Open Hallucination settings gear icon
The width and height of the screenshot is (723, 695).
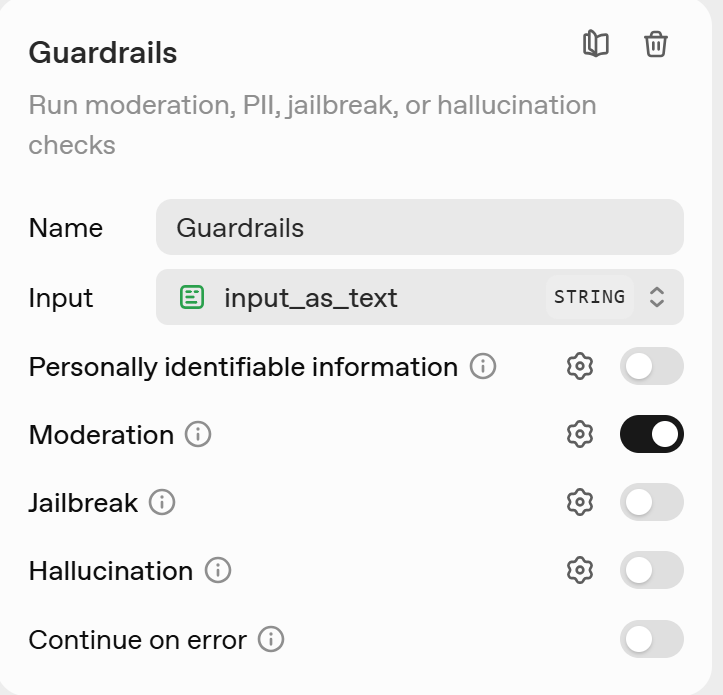point(579,570)
